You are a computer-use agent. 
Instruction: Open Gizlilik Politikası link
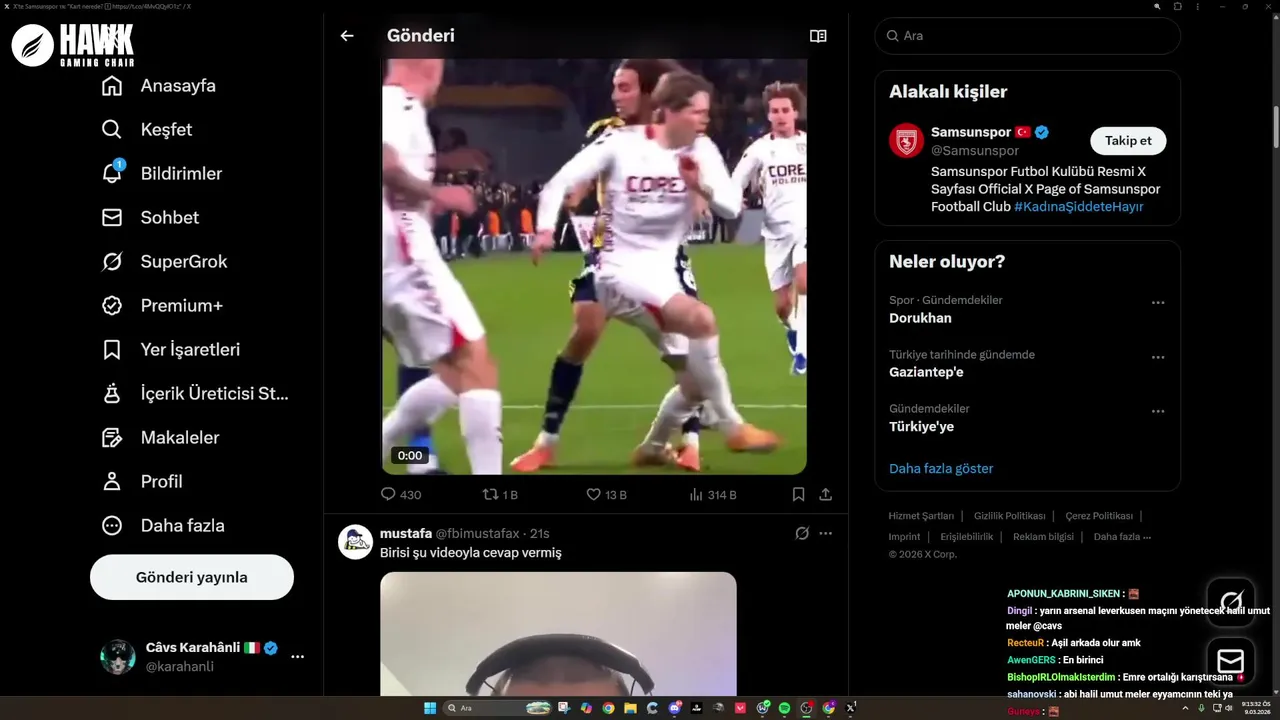1009,516
